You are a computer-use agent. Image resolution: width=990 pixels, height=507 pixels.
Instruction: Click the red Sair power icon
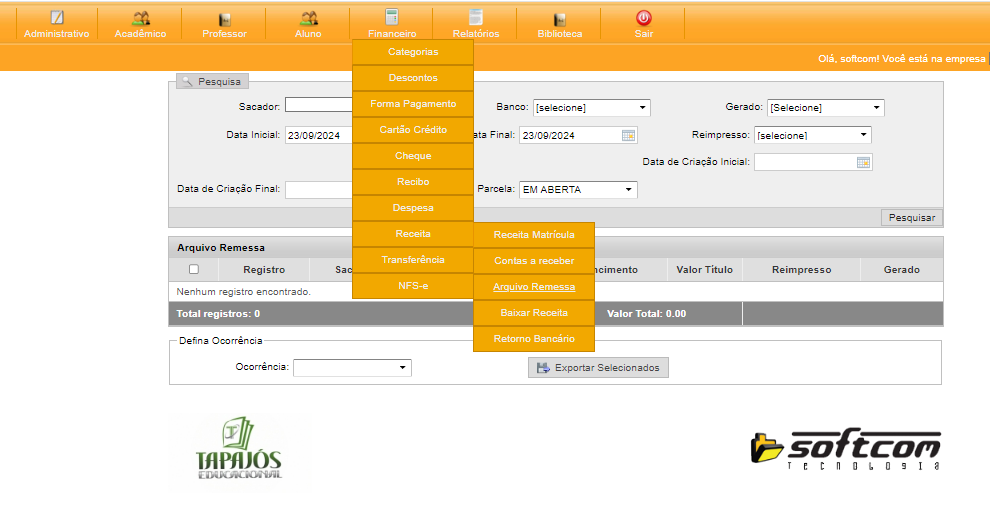(643, 18)
